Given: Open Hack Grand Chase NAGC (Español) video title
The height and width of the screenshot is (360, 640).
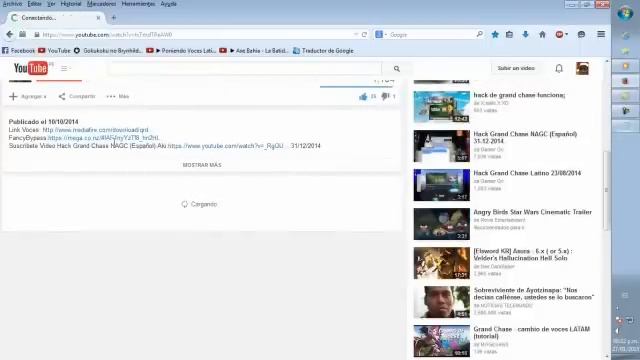Looking at the screenshot, I should click(x=525, y=137).
